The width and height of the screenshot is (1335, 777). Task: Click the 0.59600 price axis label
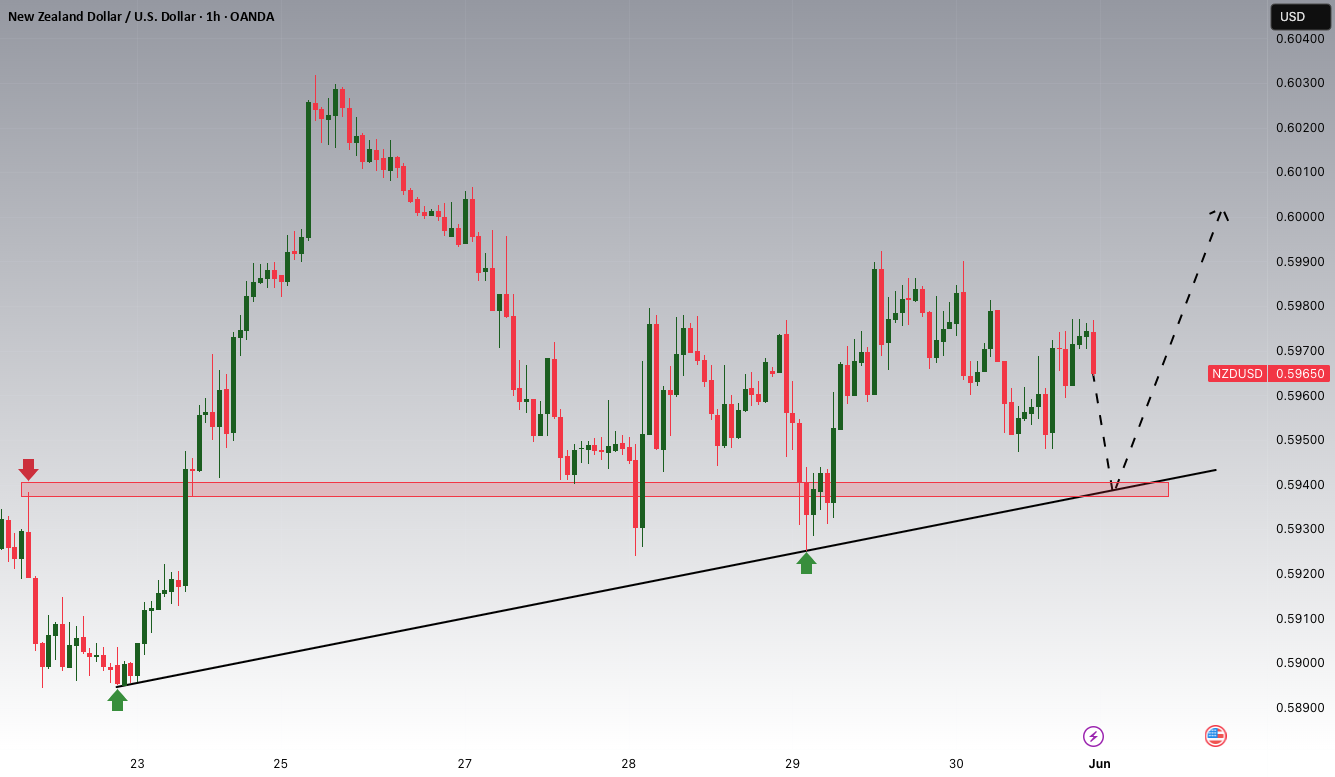(1300, 396)
